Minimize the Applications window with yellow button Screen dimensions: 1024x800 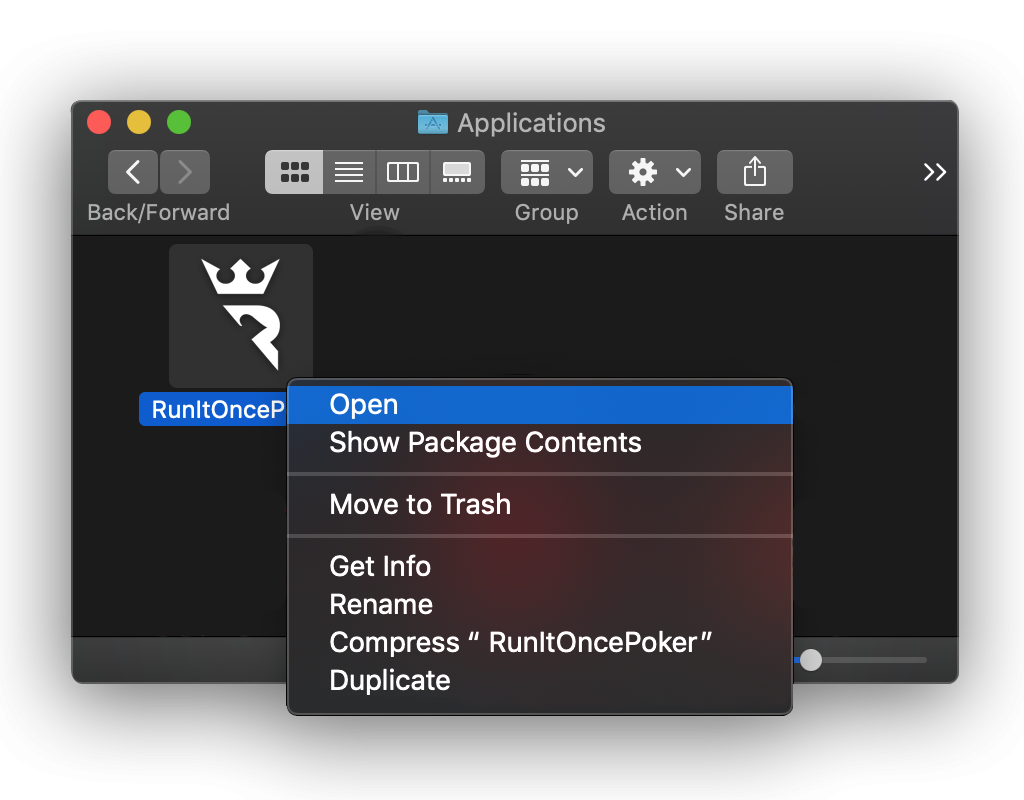[139, 122]
